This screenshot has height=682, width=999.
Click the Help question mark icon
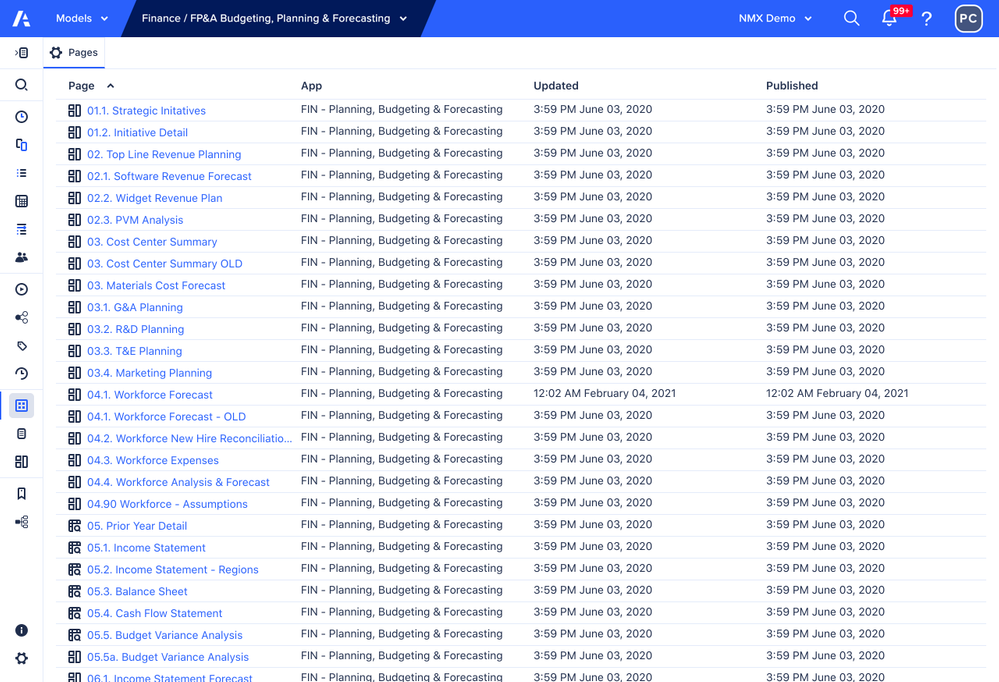pyautogui.click(x=926, y=18)
